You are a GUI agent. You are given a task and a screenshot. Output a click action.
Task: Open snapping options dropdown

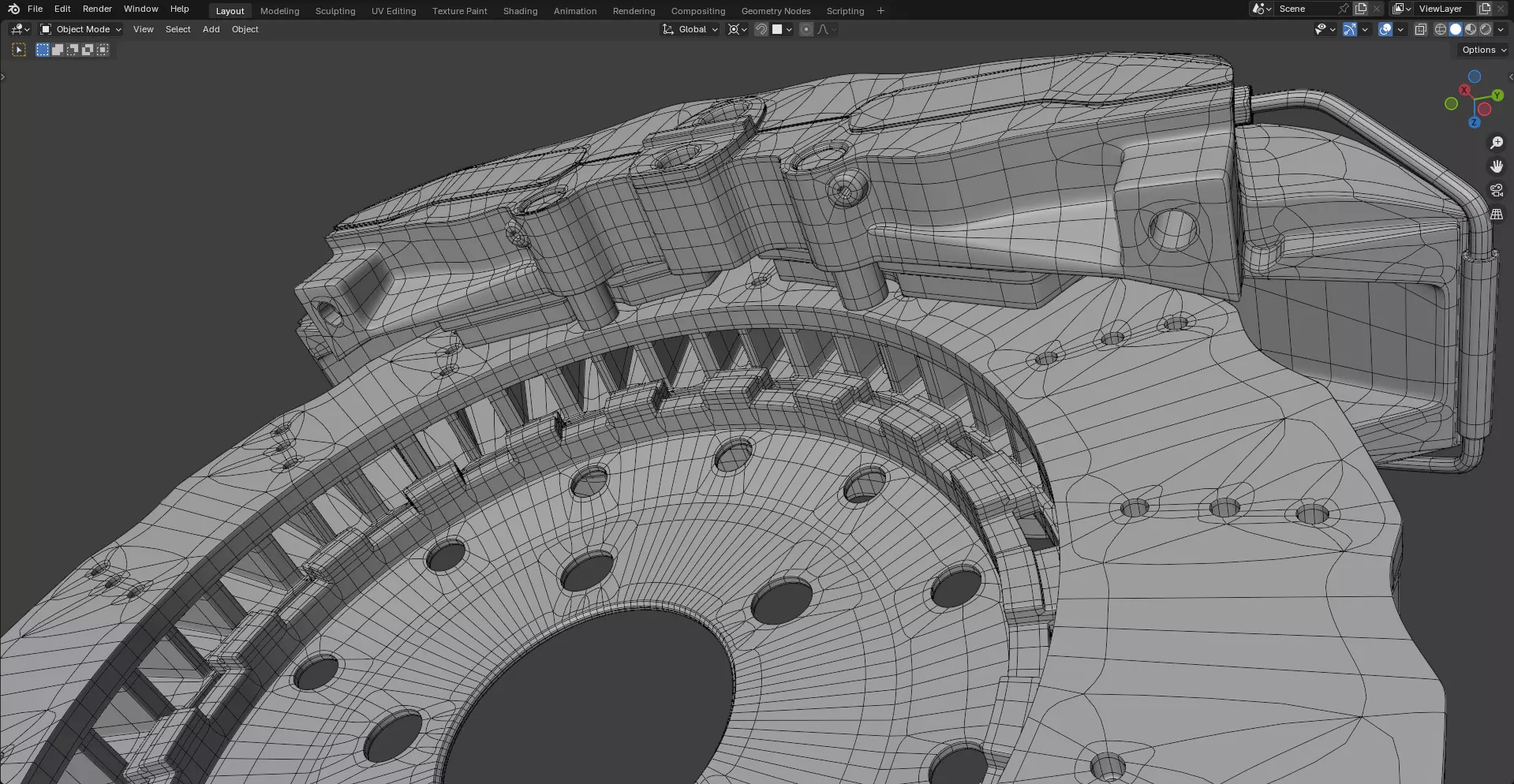tap(783, 29)
